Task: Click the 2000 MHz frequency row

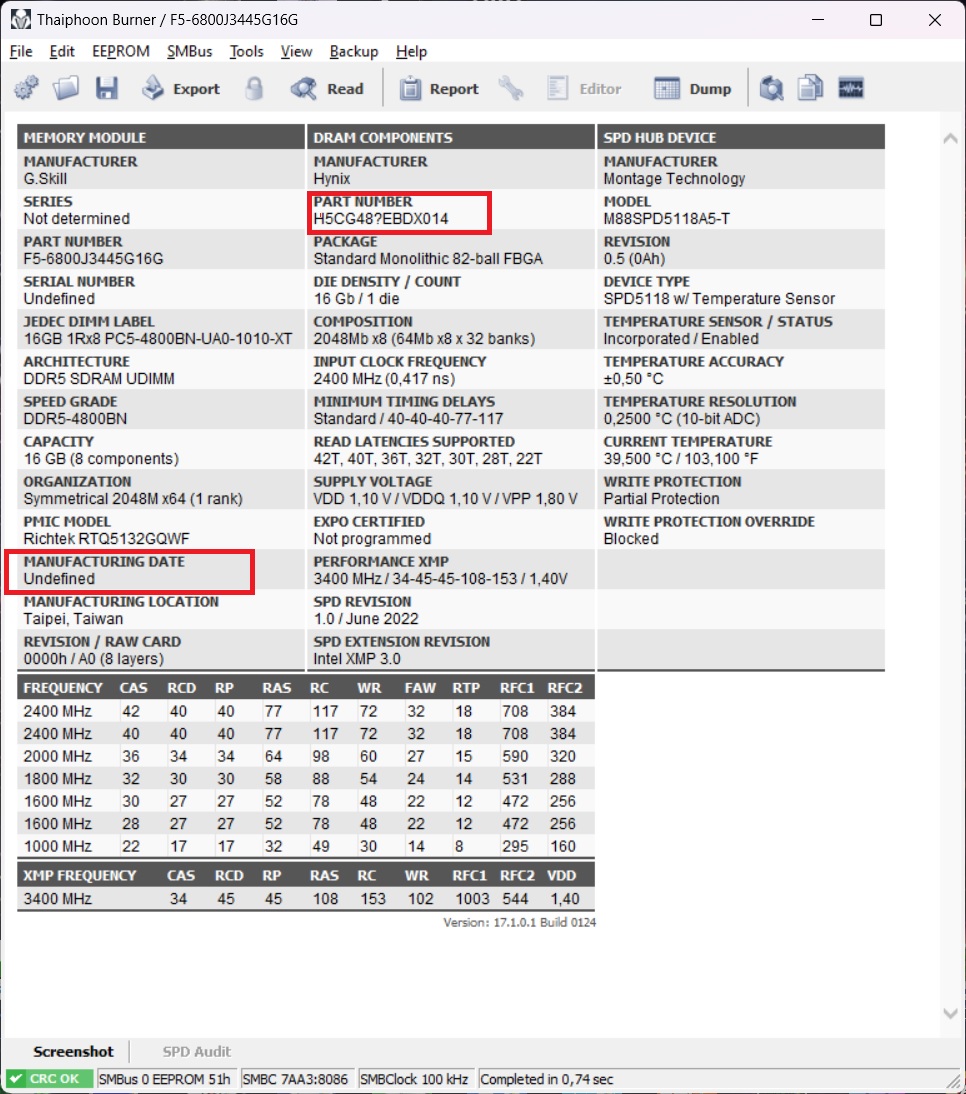Action: point(306,756)
